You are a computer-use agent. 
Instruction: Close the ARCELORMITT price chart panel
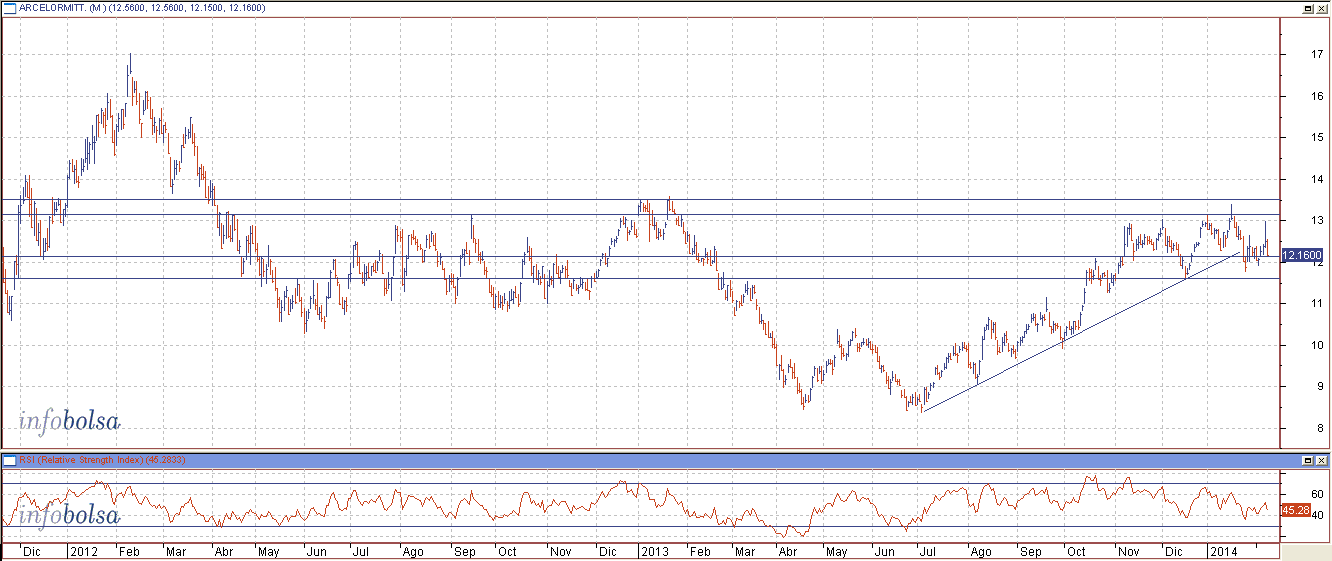(x=1320, y=7)
